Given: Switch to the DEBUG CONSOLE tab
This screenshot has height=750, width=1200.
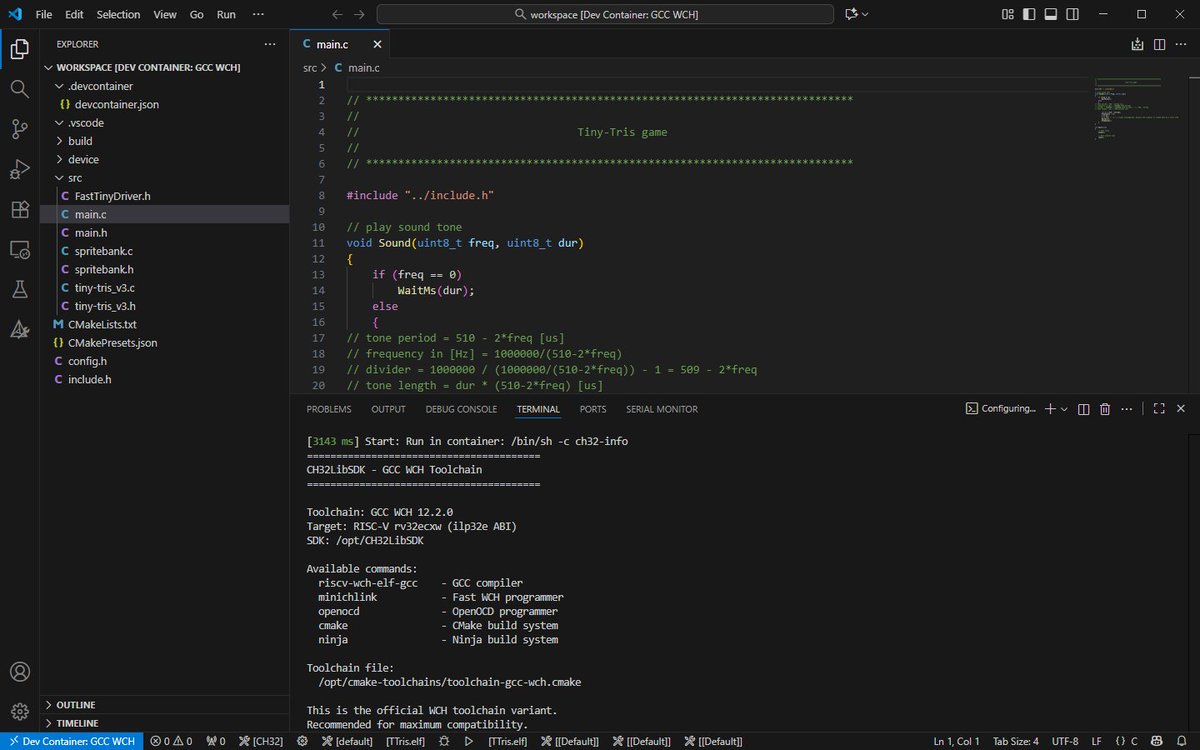Looking at the screenshot, I should click(461, 409).
